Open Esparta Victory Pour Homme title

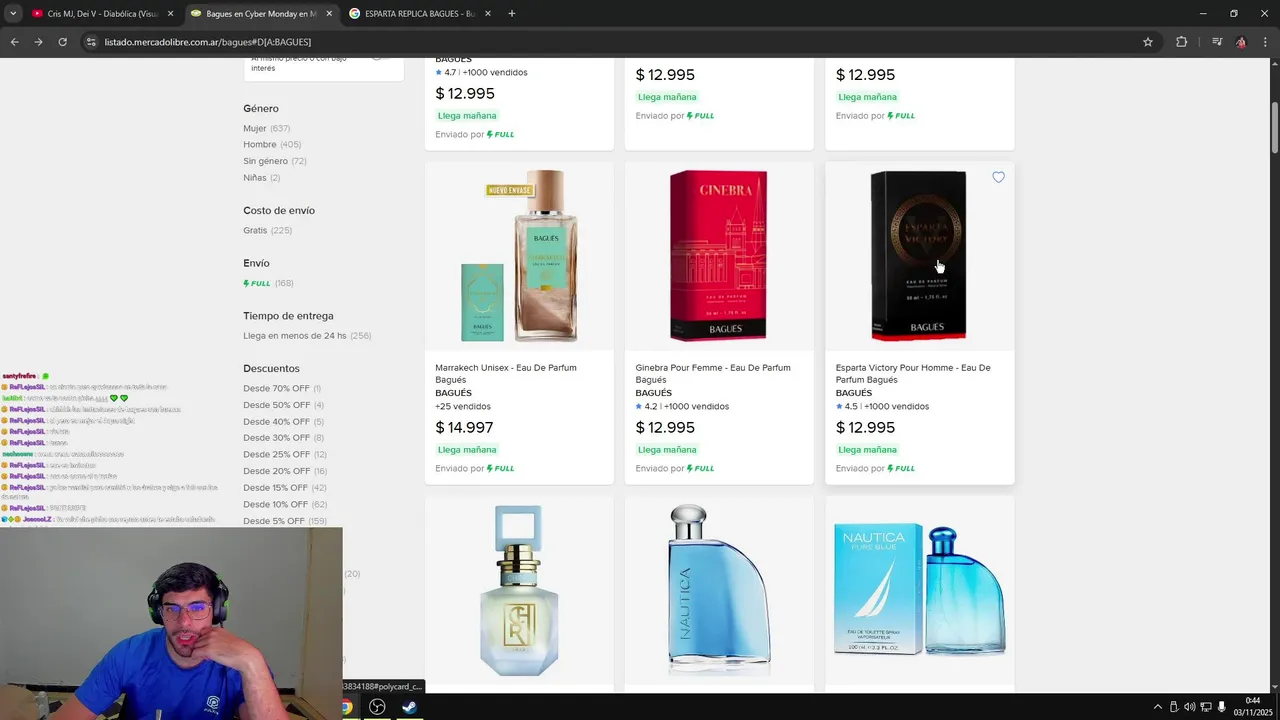point(913,373)
